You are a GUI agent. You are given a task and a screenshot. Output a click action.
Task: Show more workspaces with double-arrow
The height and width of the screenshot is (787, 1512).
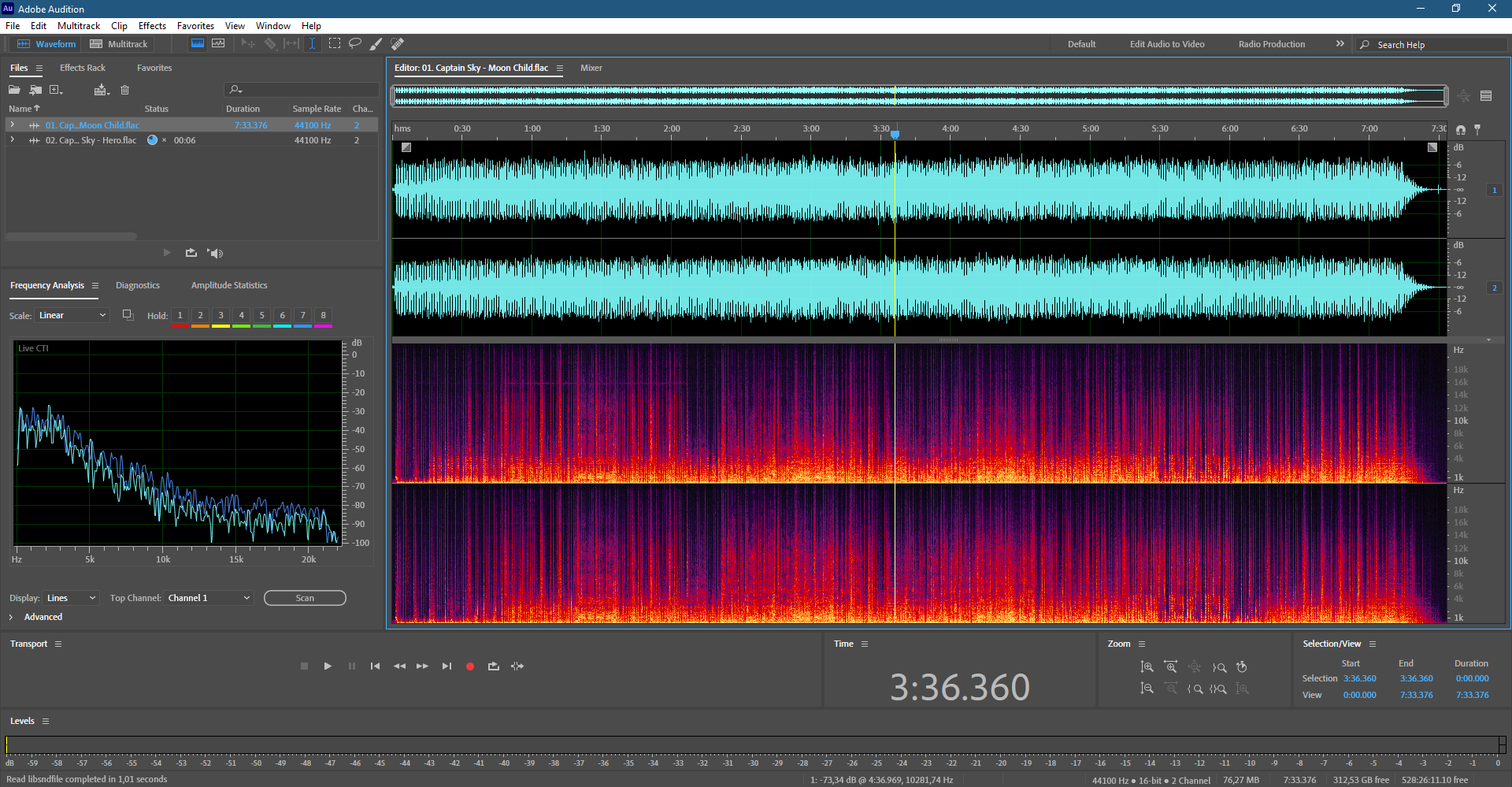(1340, 43)
